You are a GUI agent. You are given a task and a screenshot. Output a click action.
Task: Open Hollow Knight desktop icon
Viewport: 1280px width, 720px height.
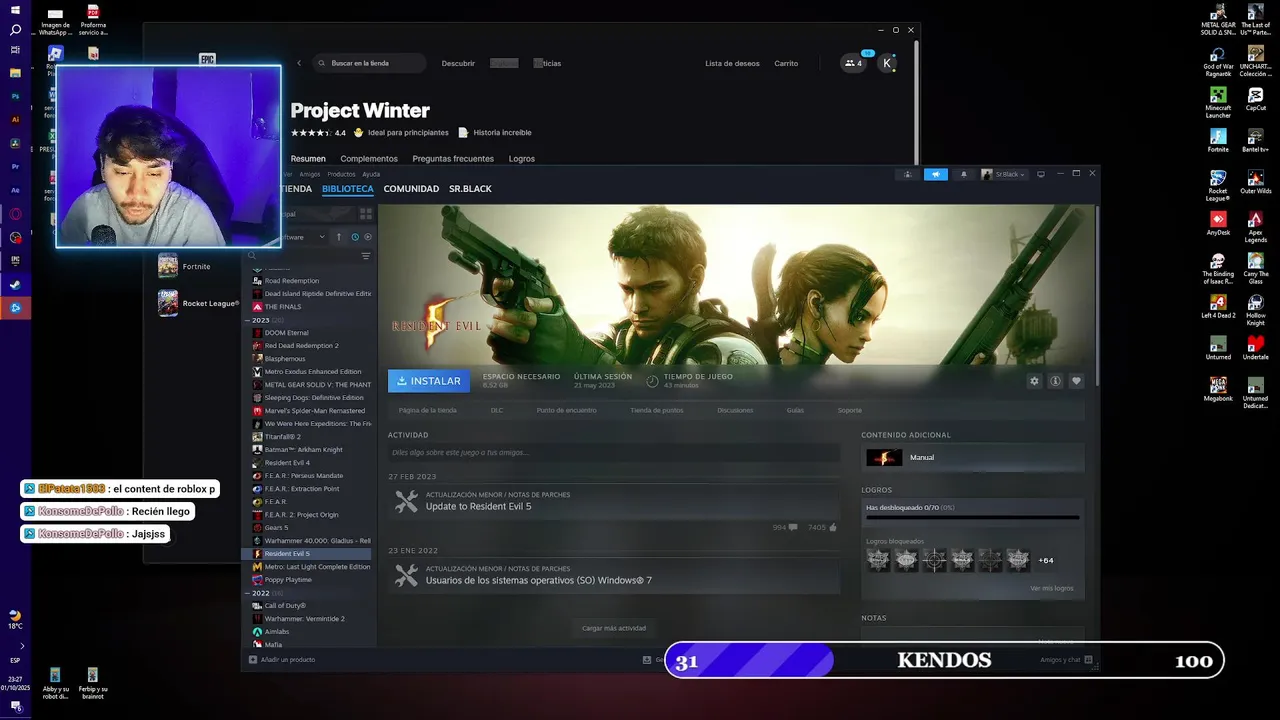click(1255, 310)
